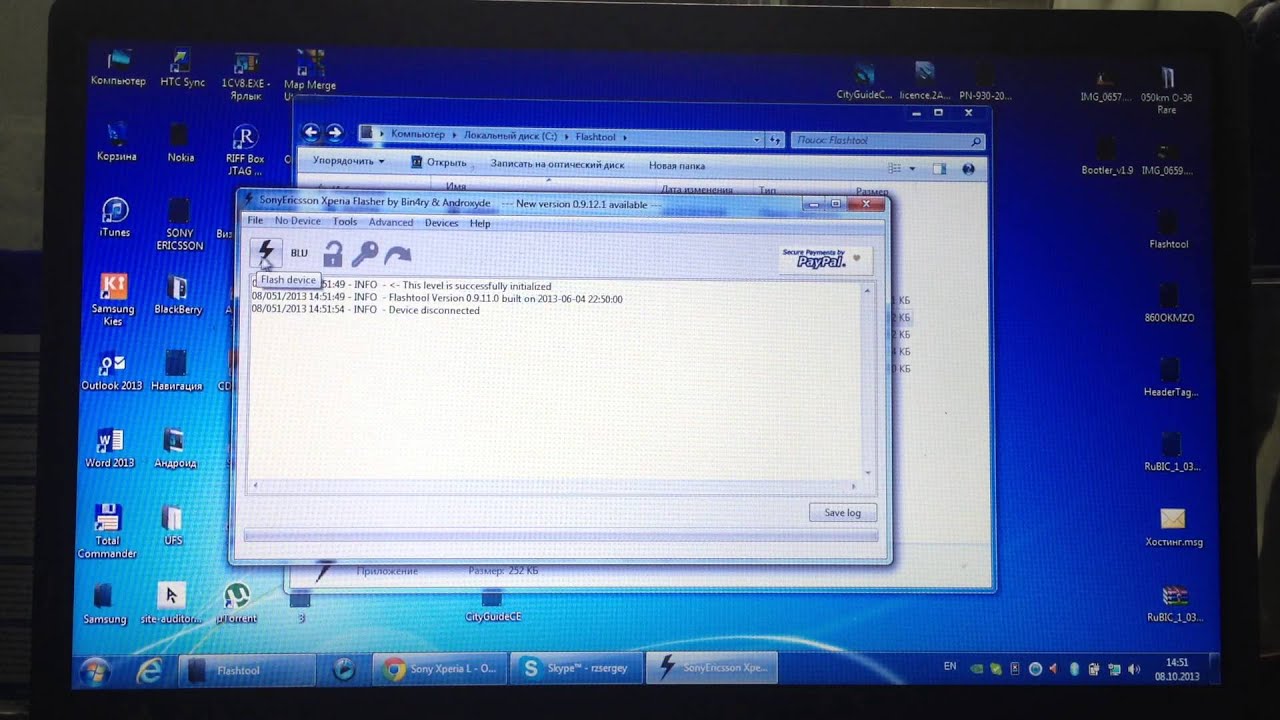Viewport: 1280px width, 720px height.
Task: Select the Nokia desktop icon
Action: 180,143
